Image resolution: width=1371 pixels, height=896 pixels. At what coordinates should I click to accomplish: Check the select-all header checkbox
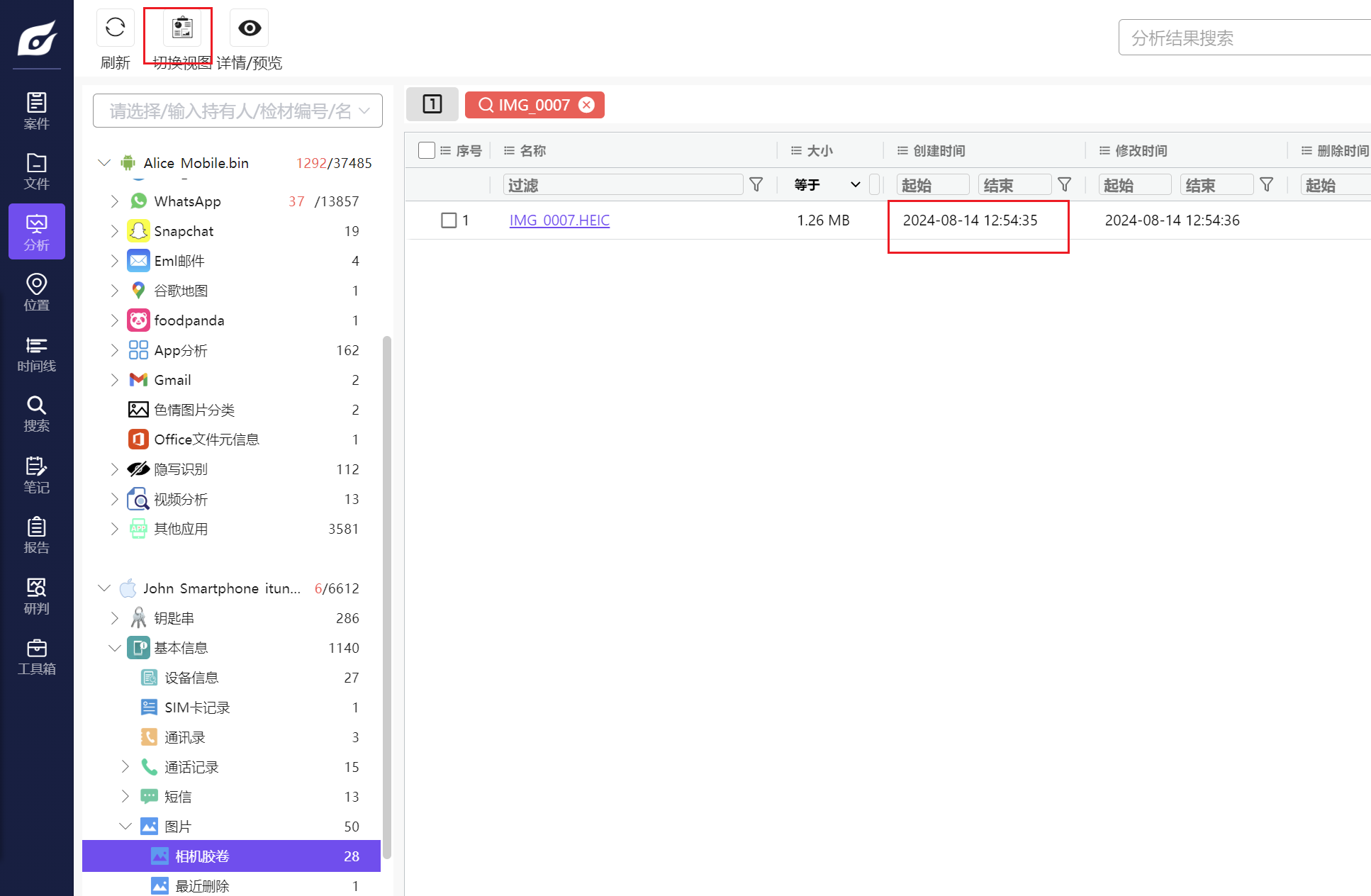coord(426,150)
